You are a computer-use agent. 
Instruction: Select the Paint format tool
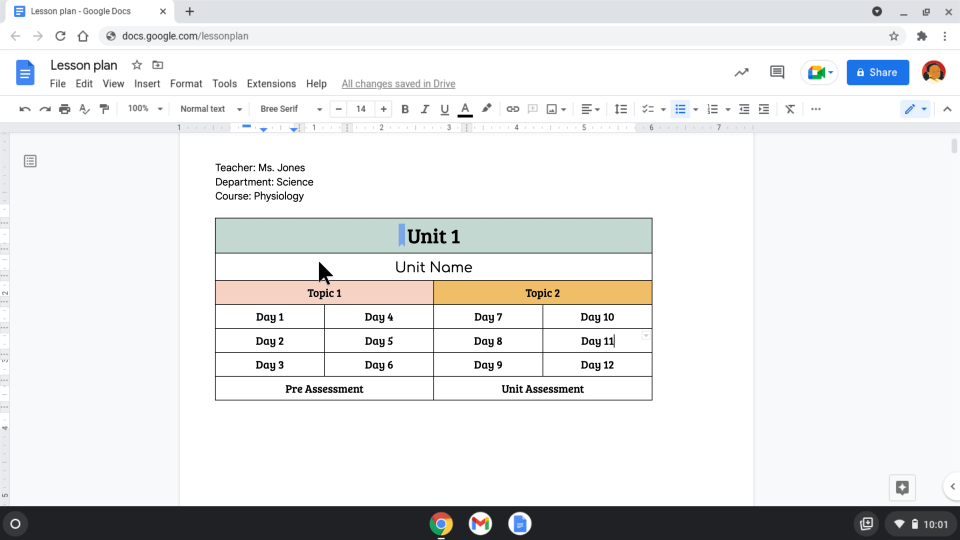pyautogui.click(x=104, y=109)
